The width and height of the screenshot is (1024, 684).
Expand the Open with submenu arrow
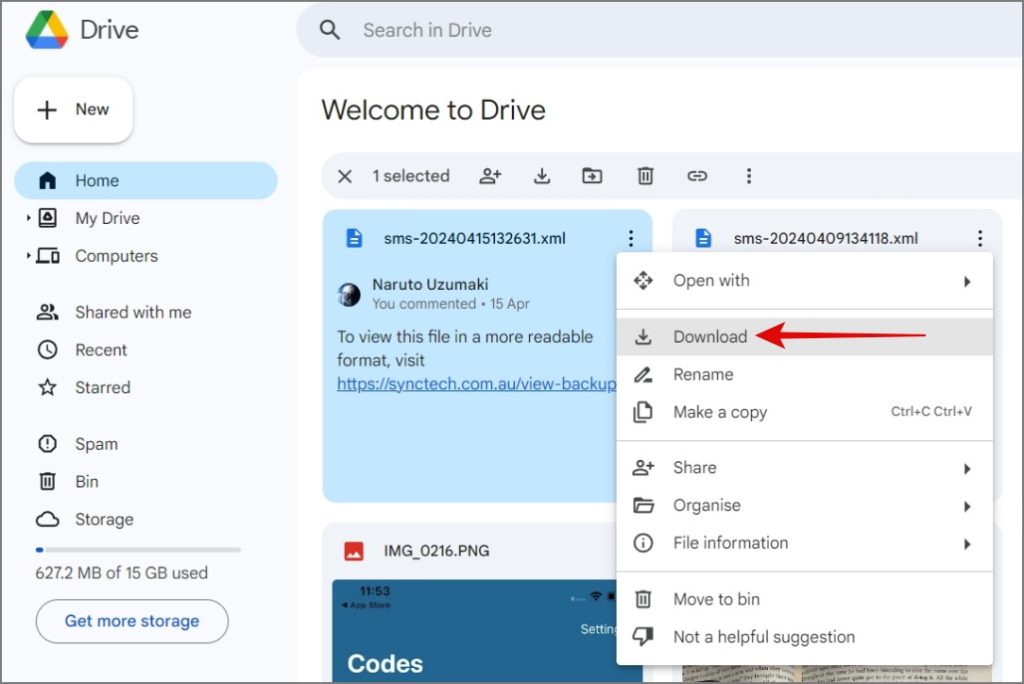coord(967,282)
